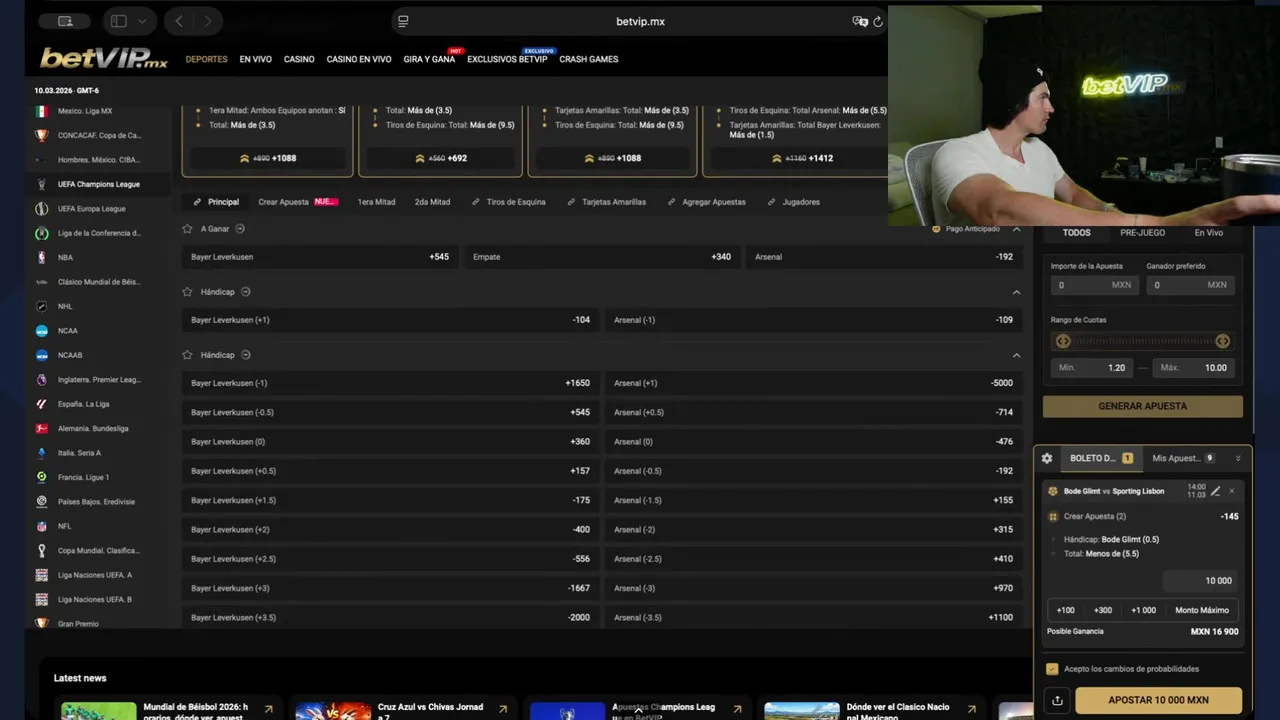This screenshot has height=720, width=1280.
Task: Favorite the first Hándicap market star
Action: tap(187, 292)
